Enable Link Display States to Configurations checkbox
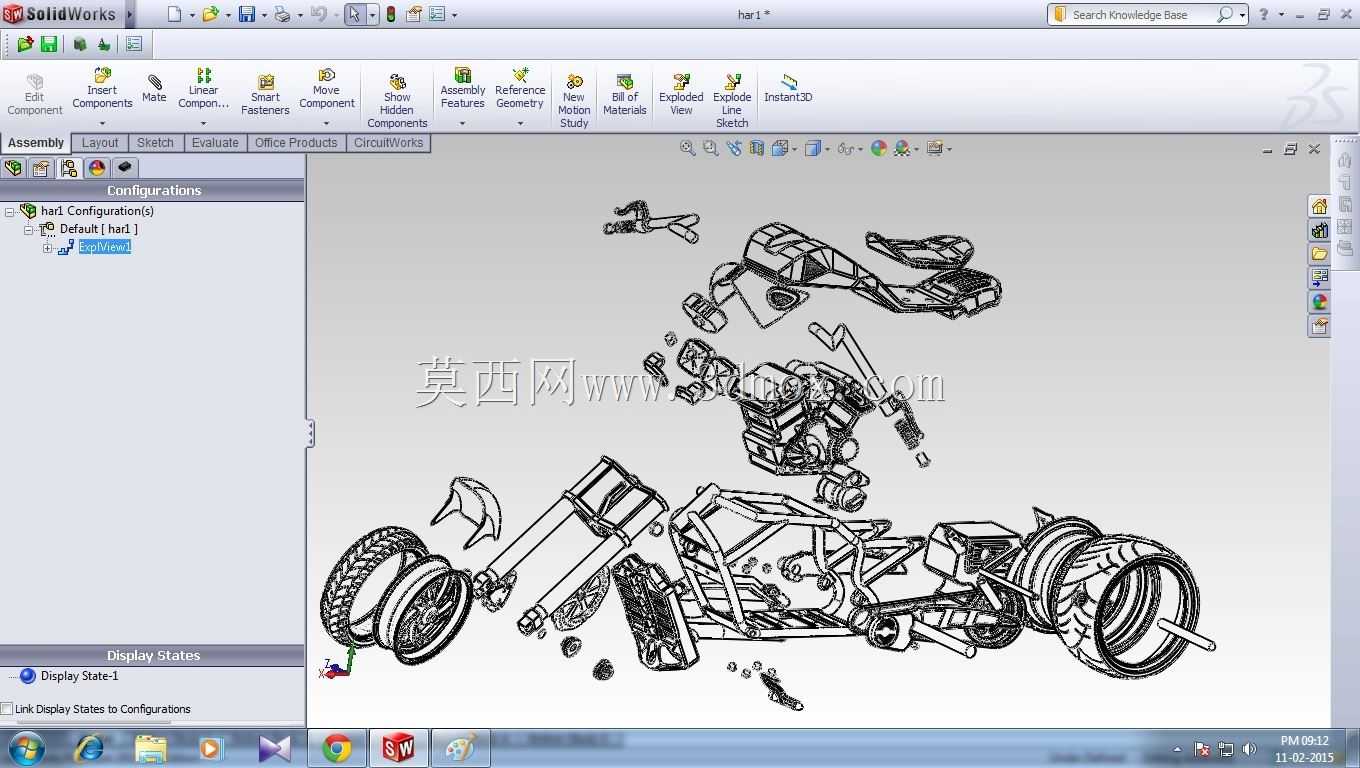 7,709
